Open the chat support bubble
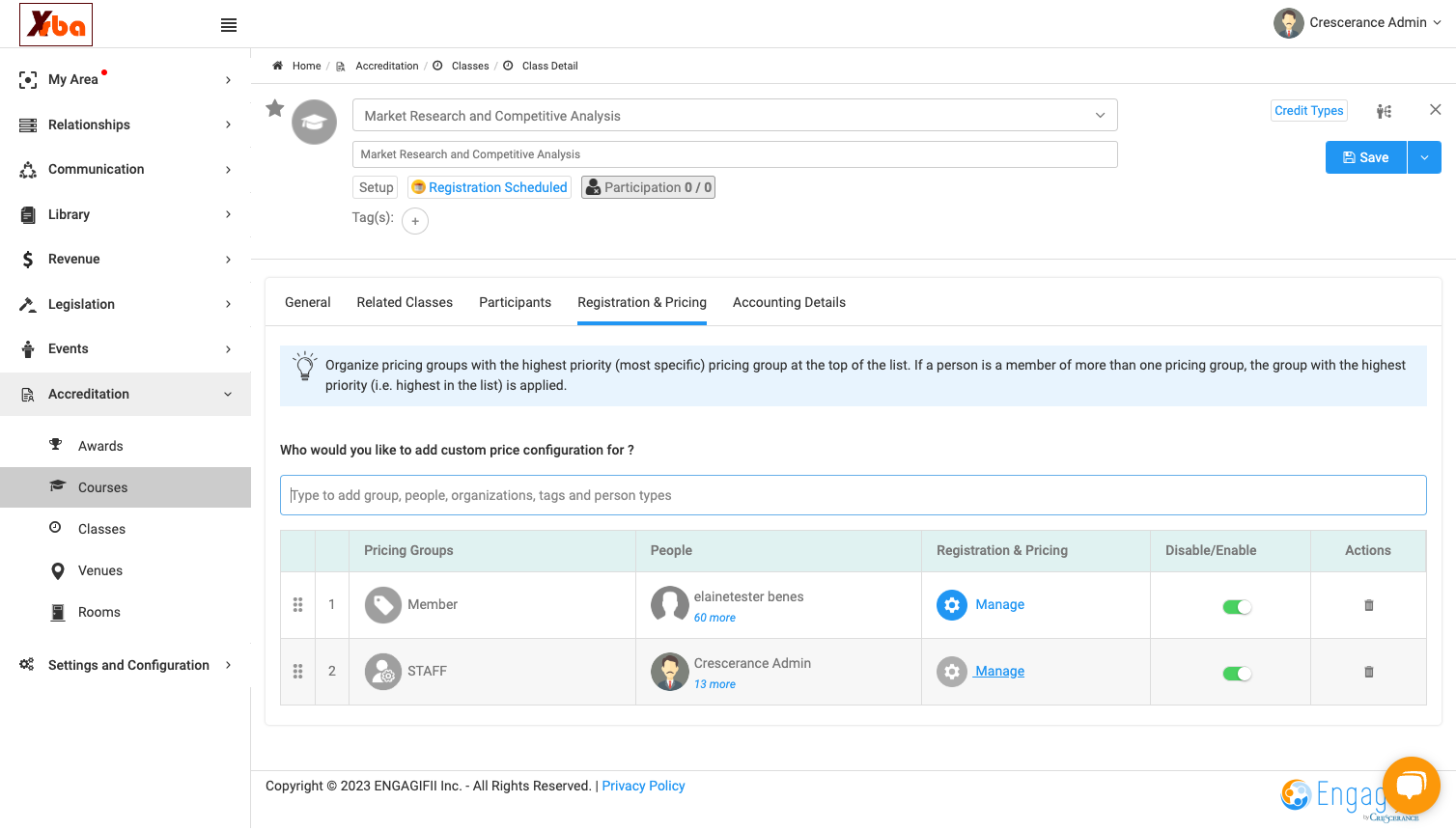Image resolution: width=1456 pixels, height=830 pixels. 1411,786
